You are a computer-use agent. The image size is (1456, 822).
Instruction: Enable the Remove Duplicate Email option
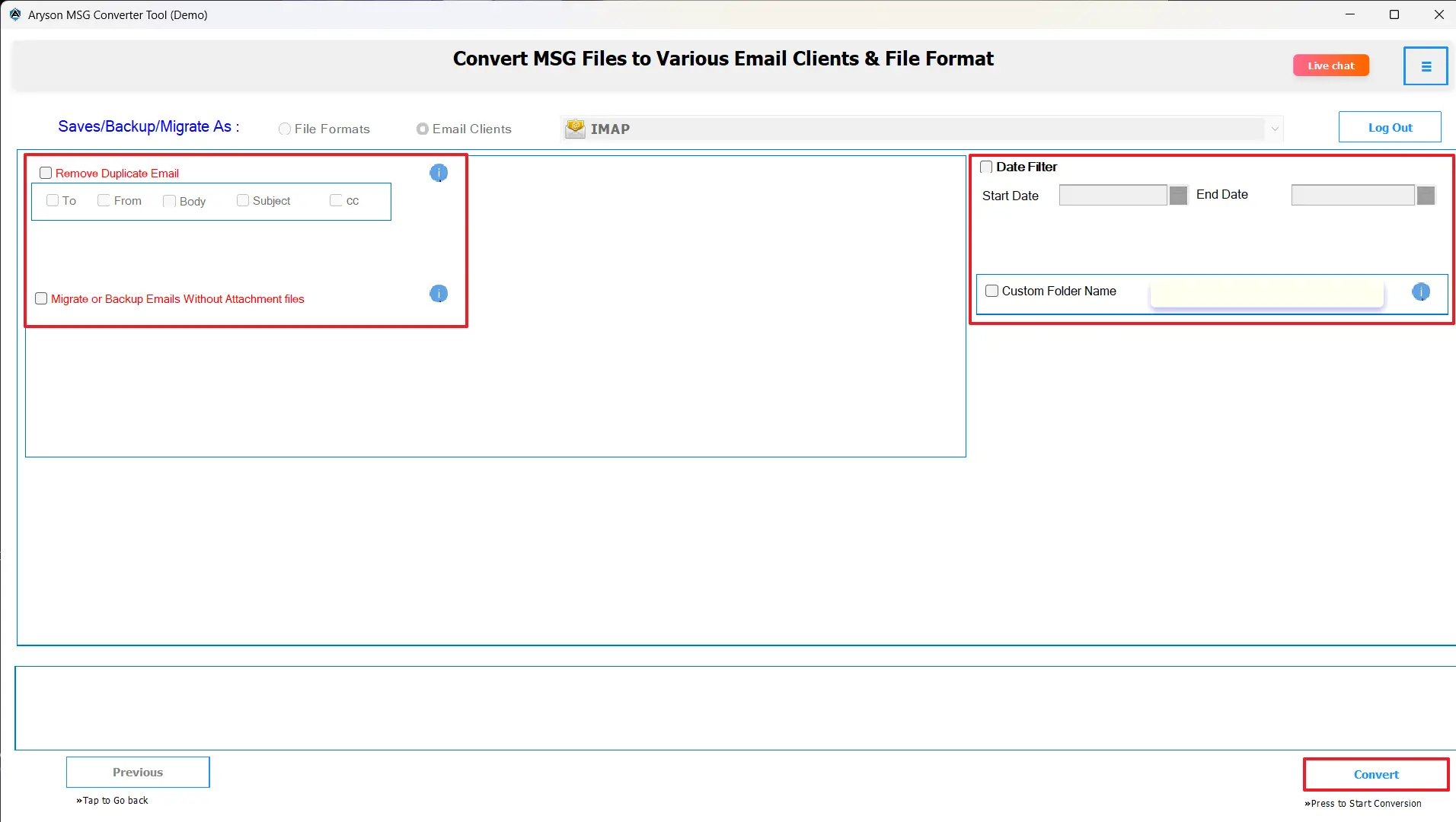(x=46, y=173)
